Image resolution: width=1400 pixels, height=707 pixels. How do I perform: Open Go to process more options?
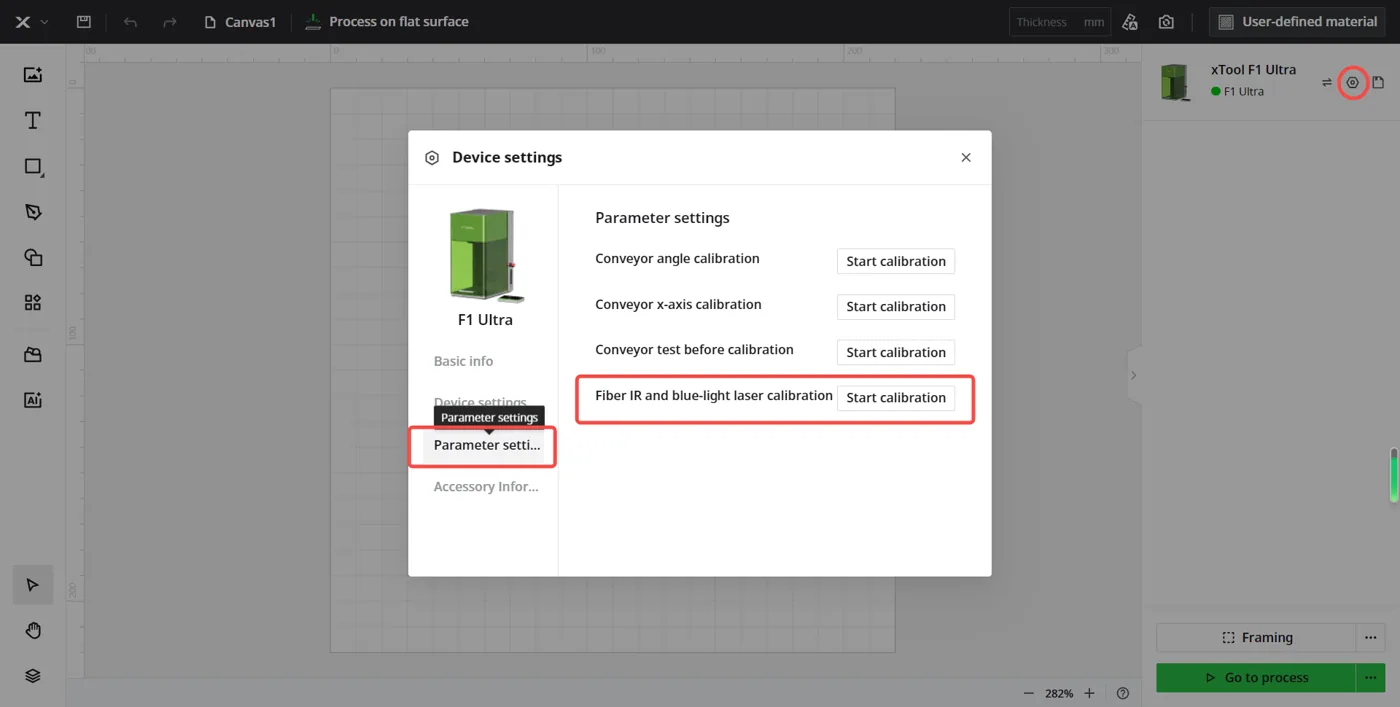(x=1371, y=677)
